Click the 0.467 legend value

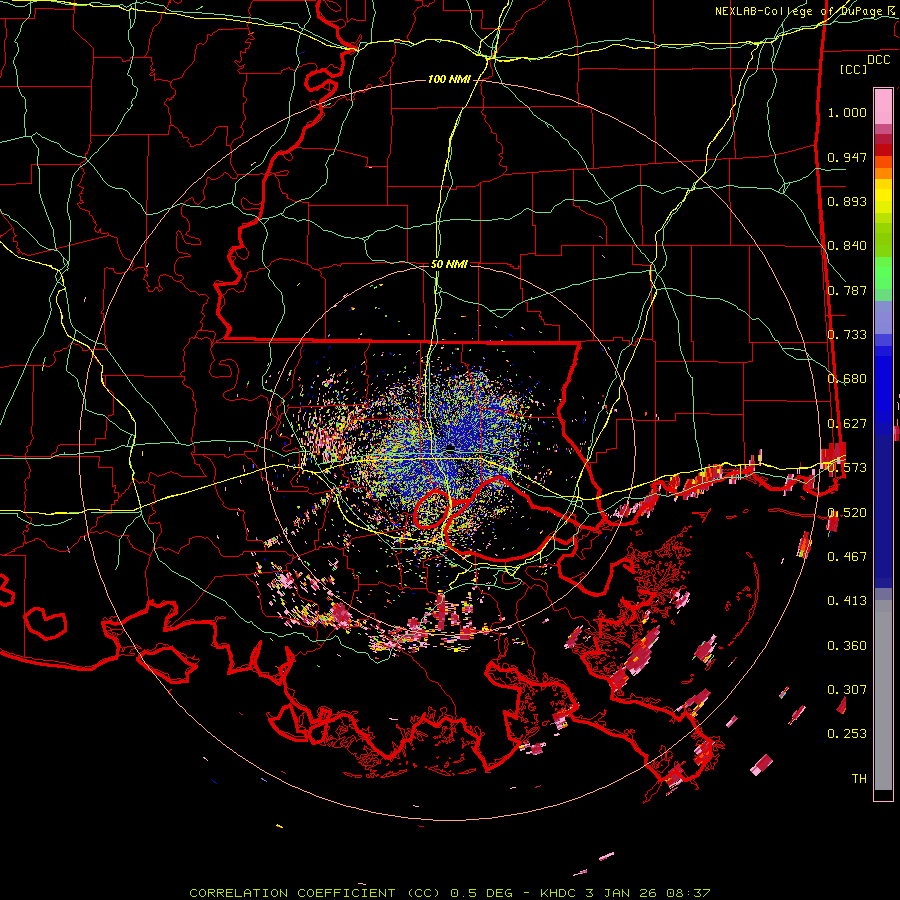pos(847,557)
